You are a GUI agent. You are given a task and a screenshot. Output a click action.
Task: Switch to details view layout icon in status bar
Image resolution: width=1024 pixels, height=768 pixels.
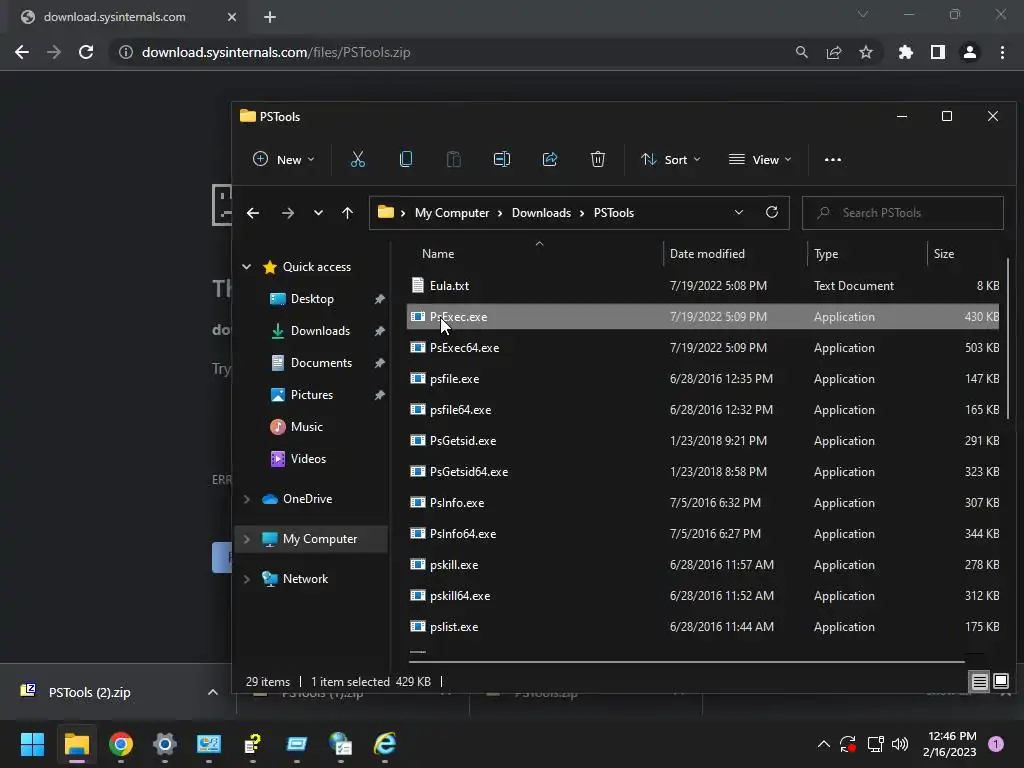[980, 682]
